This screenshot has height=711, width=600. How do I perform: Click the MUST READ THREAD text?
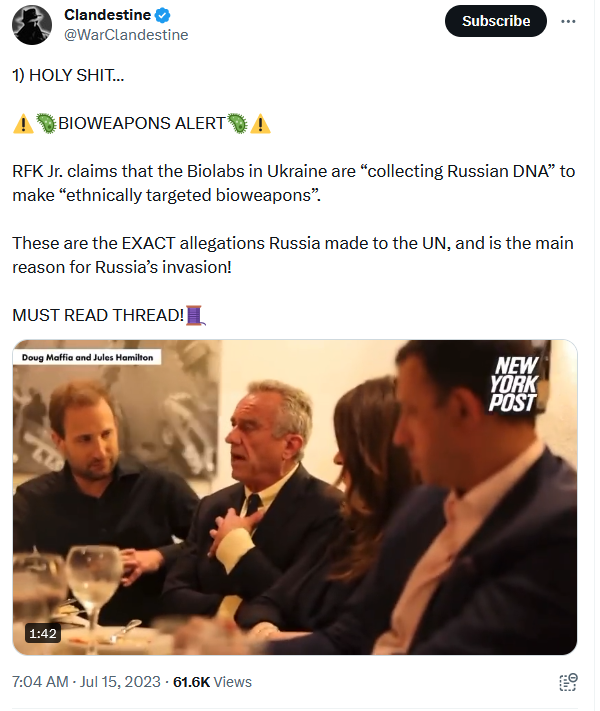pyautogui.click(x=98, y=315)
